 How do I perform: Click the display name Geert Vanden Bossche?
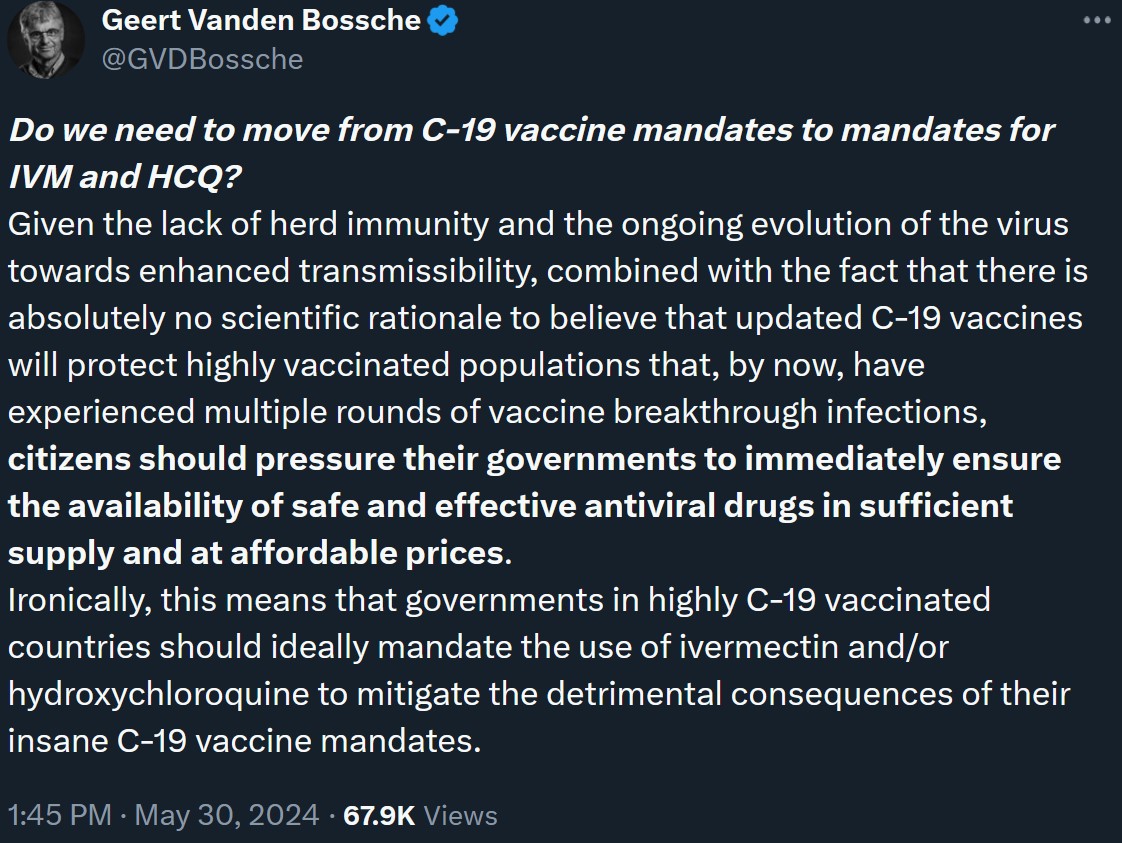pyautogui.click(x=261, y=21)
